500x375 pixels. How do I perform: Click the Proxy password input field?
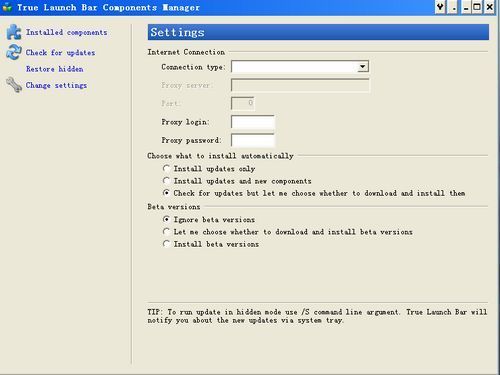[x=253, y=140]
